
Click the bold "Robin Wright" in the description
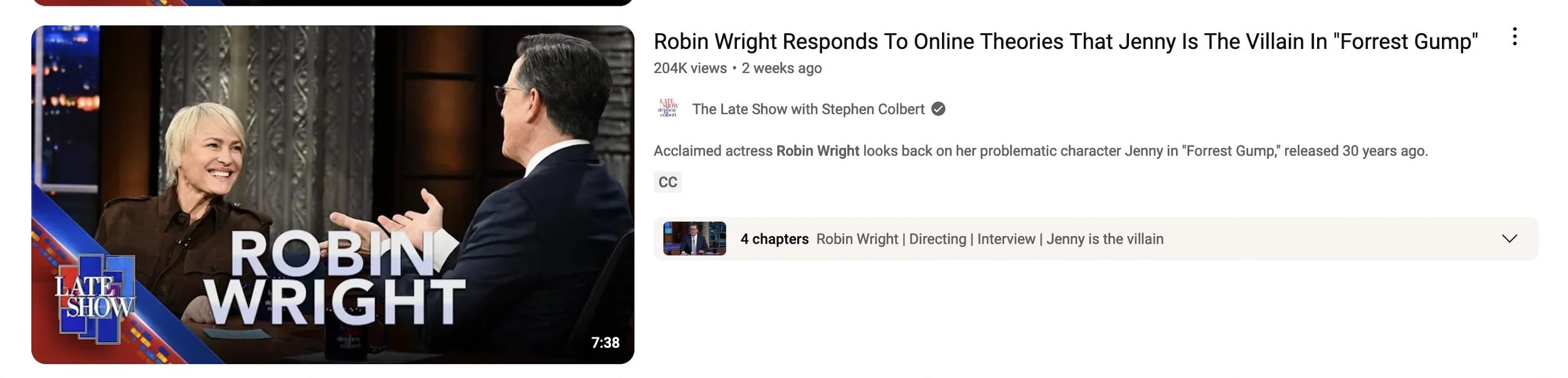click(x=817, y=151)
